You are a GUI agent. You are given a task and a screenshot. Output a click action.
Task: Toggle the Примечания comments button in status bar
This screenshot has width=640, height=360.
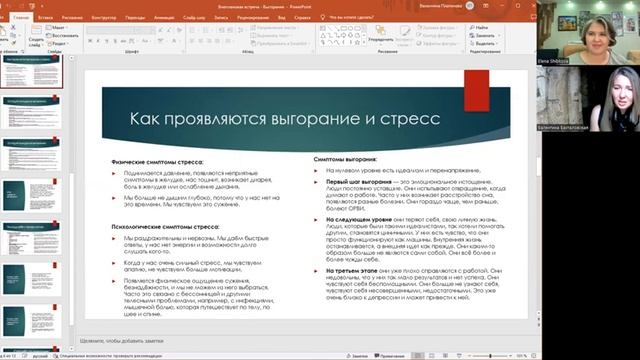click(x=389, y=356)
